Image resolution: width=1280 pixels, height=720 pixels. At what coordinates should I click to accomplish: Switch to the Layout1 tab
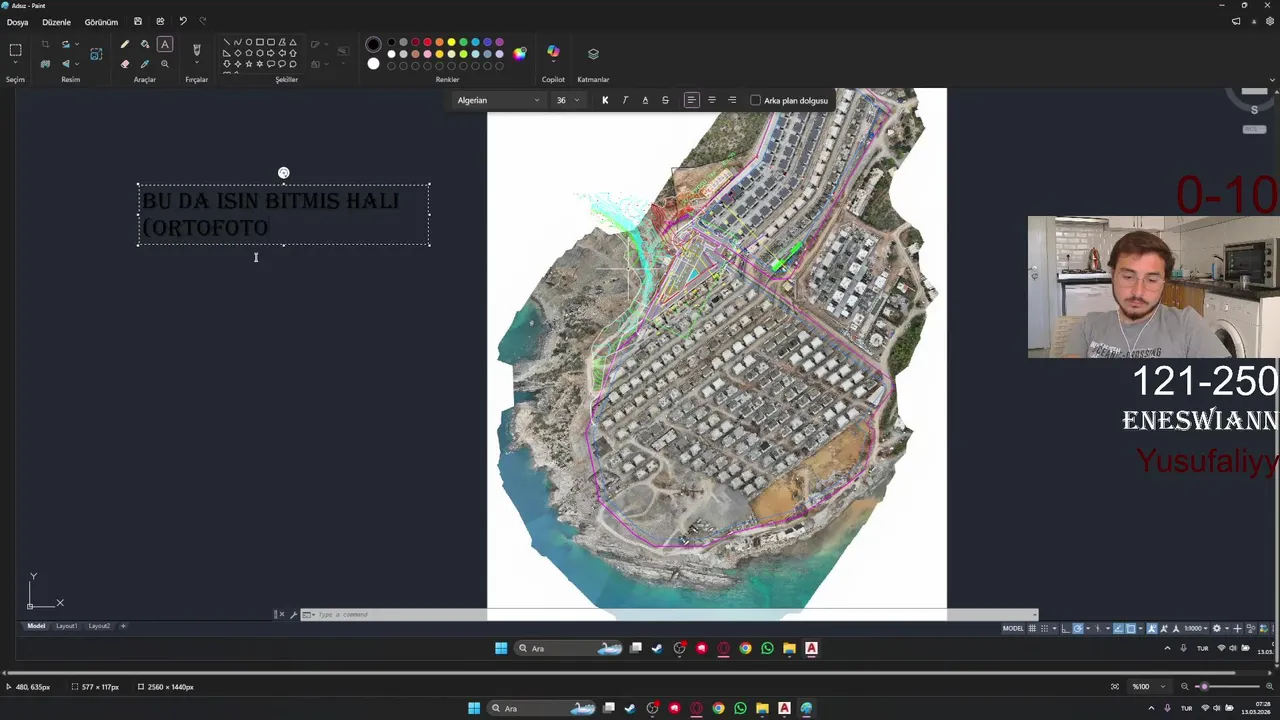click(66, 626)
